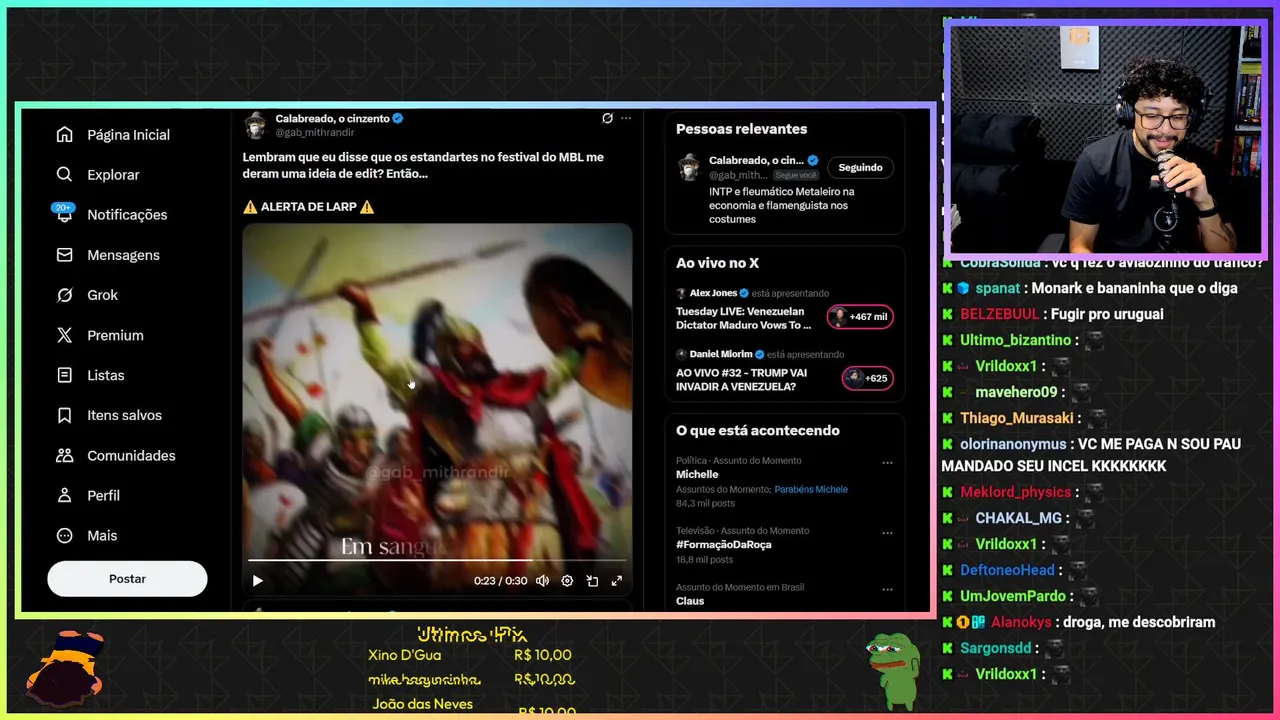Click the mavehero09 username in chat
This screenshot has height=720, width=1280.
click(x=1016, y=392)
